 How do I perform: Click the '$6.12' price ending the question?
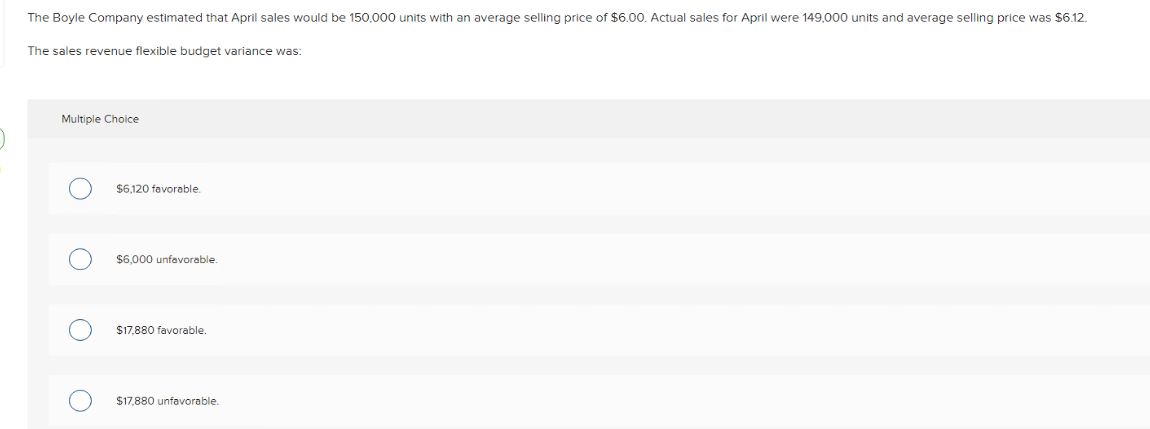coord(1070,17)
